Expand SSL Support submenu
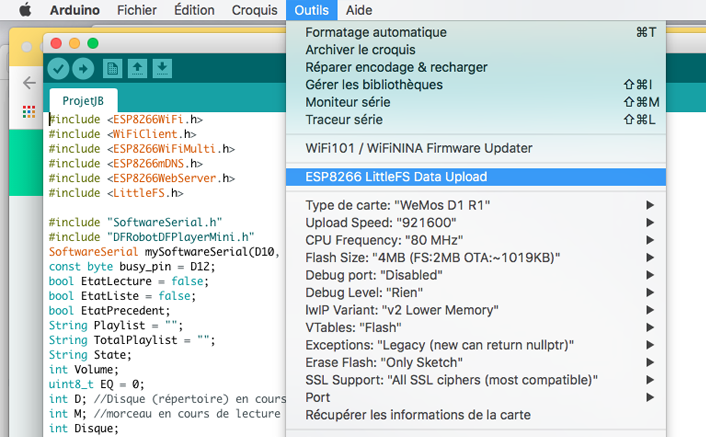Viewport: 706px width, 437px height. click(x=476, y=380)
